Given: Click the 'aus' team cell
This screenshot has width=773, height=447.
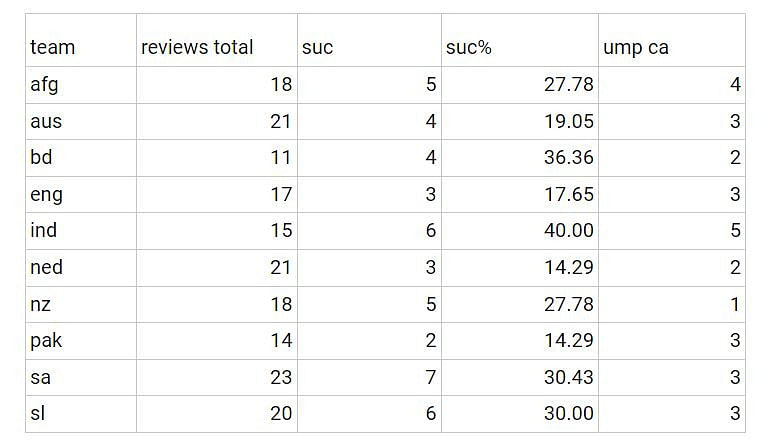Looking at the screenshot, I should (x=81, y=121).
